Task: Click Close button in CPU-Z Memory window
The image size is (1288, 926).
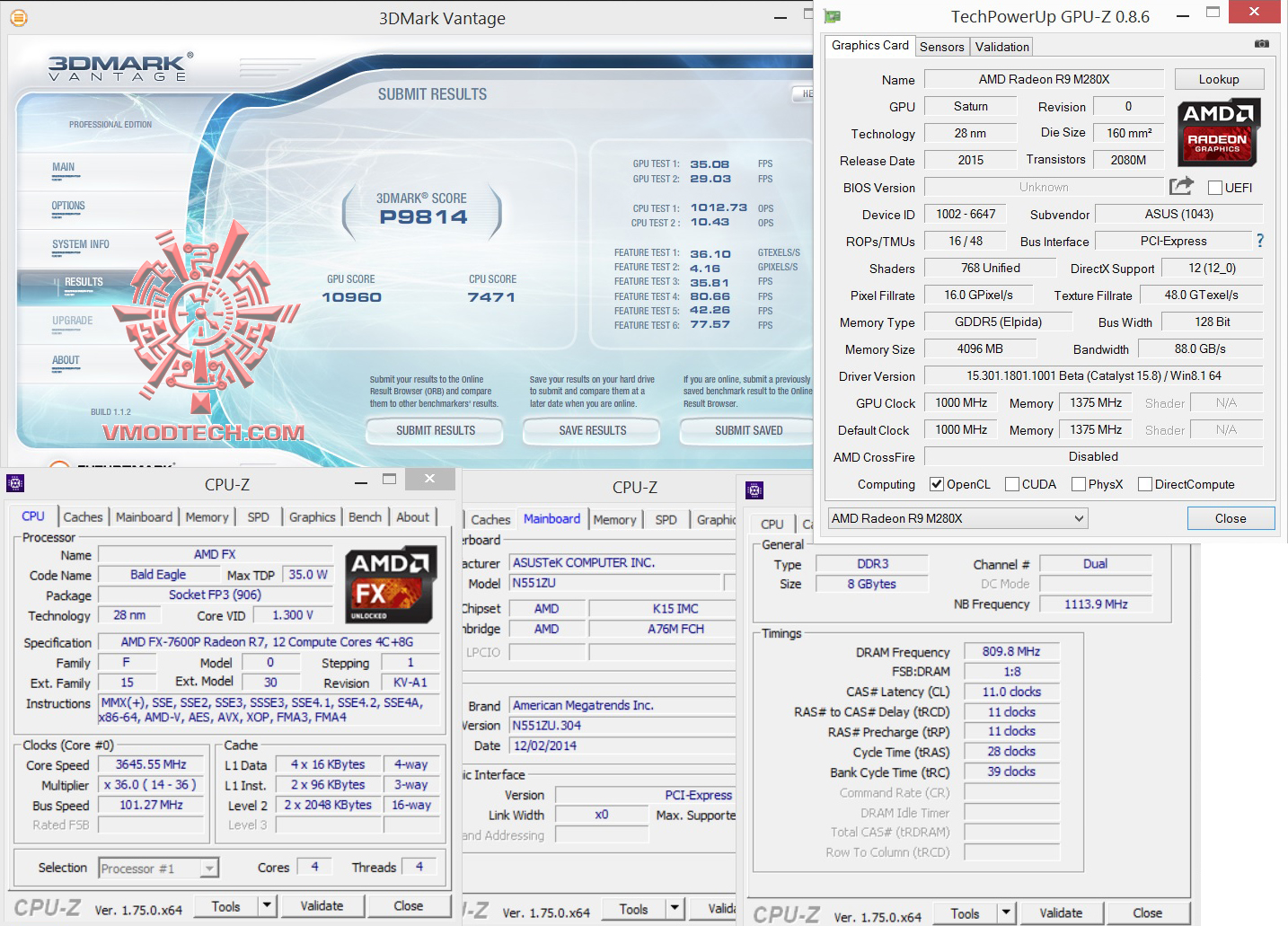Action: pos(1148,913)
